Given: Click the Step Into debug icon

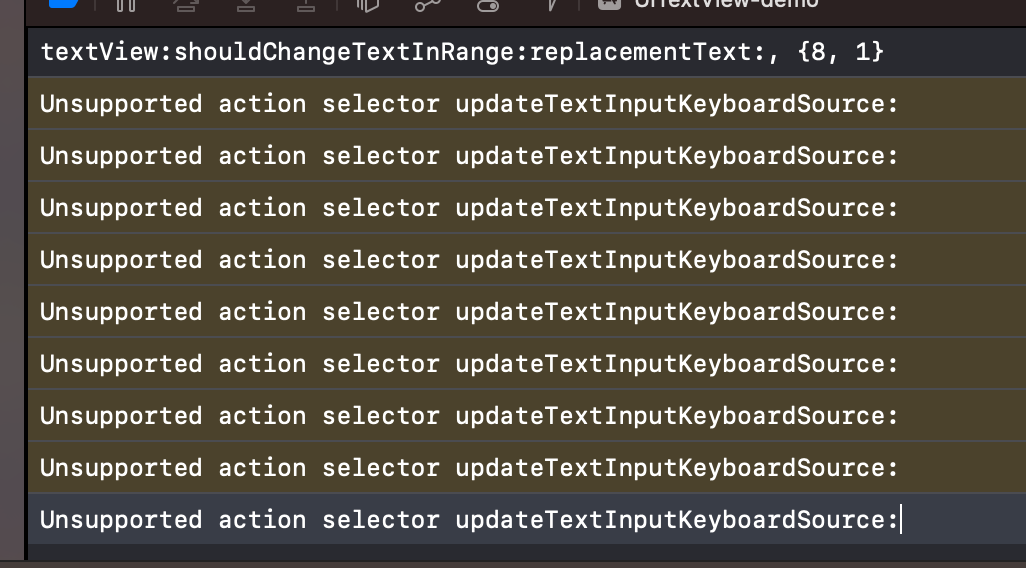Looking at the screenshot, I should click(x=246, y=4).
